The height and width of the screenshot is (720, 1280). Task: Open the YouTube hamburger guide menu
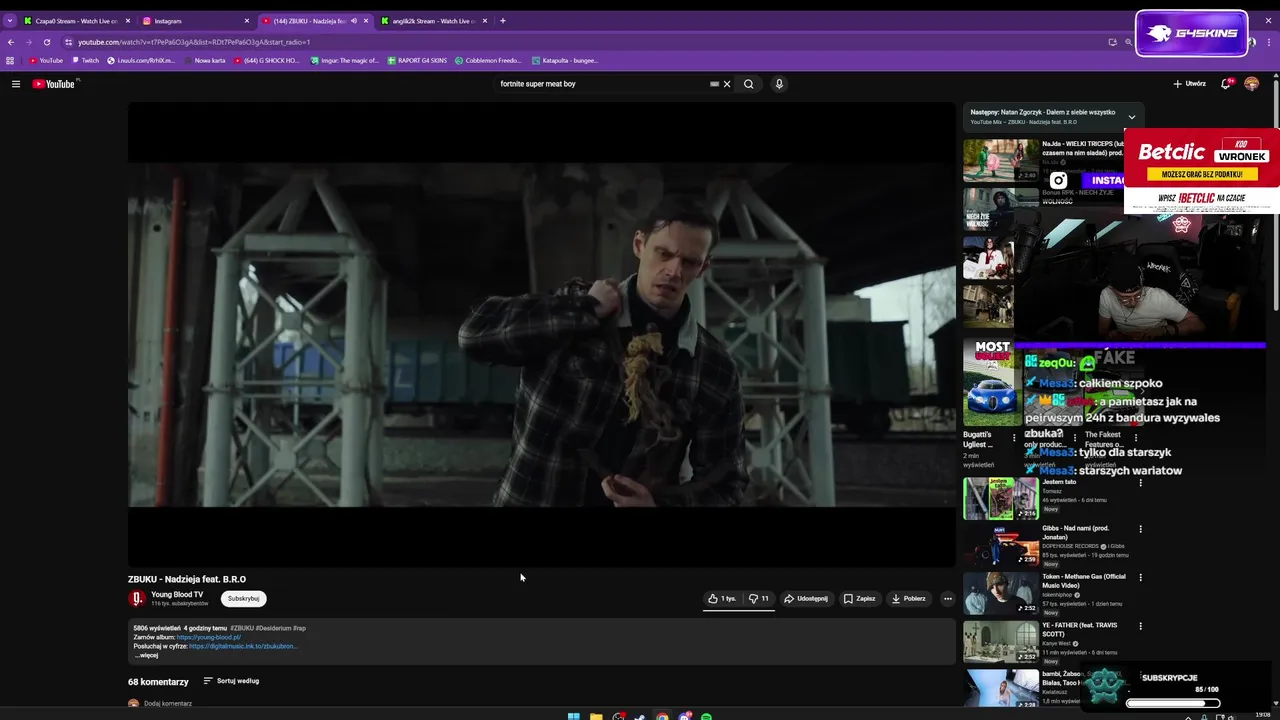click(x=16, y=84)
